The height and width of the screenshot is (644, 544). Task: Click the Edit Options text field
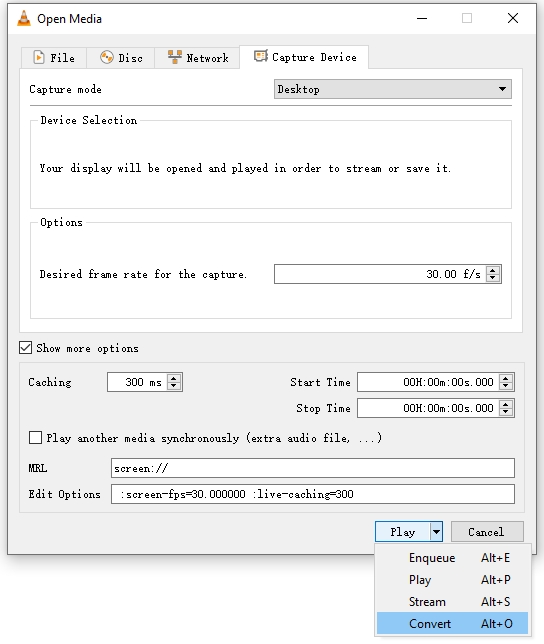(x=312, y=494)
